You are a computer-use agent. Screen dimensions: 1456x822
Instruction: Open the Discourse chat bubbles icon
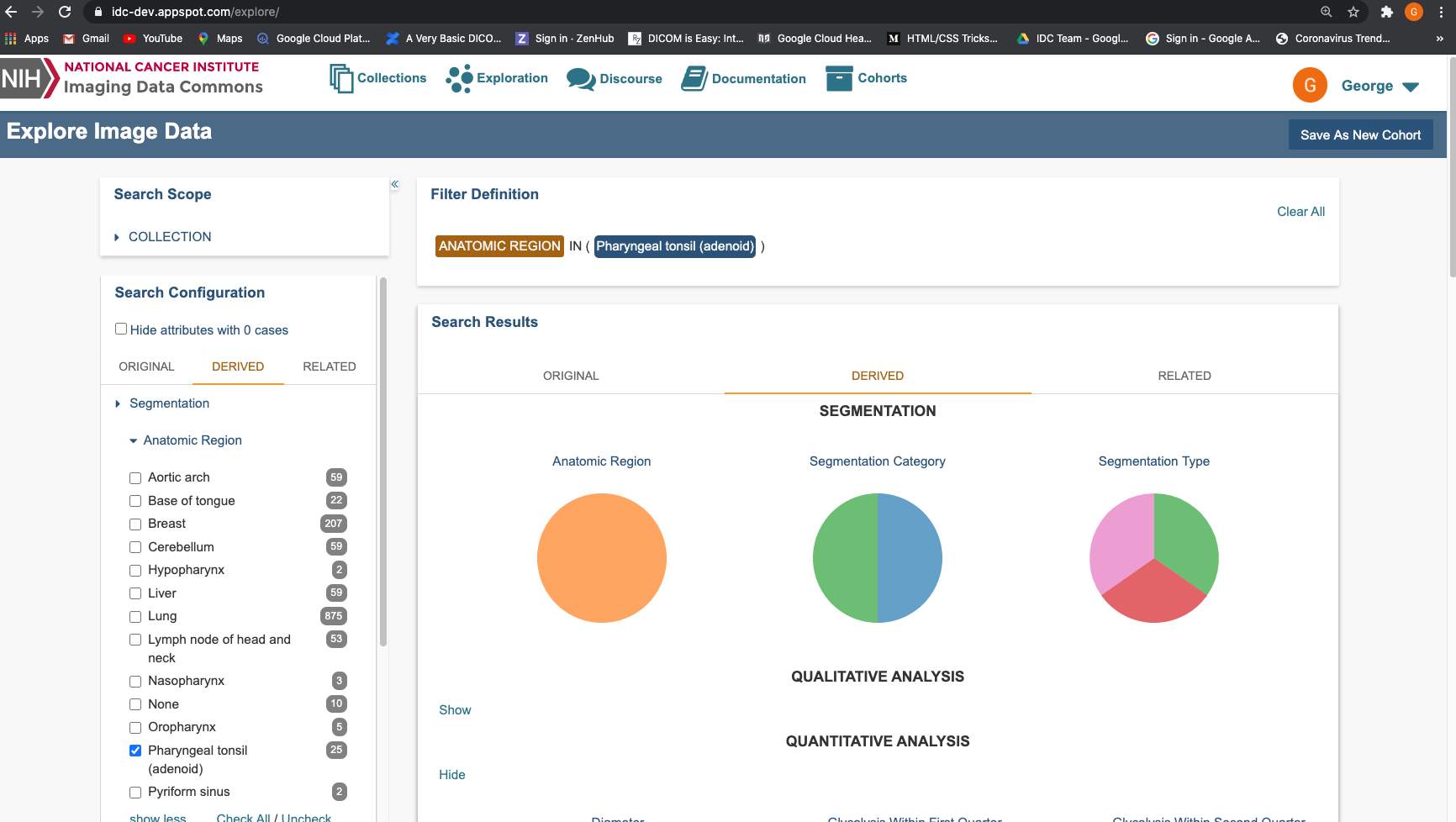click(x=581, y=79)
